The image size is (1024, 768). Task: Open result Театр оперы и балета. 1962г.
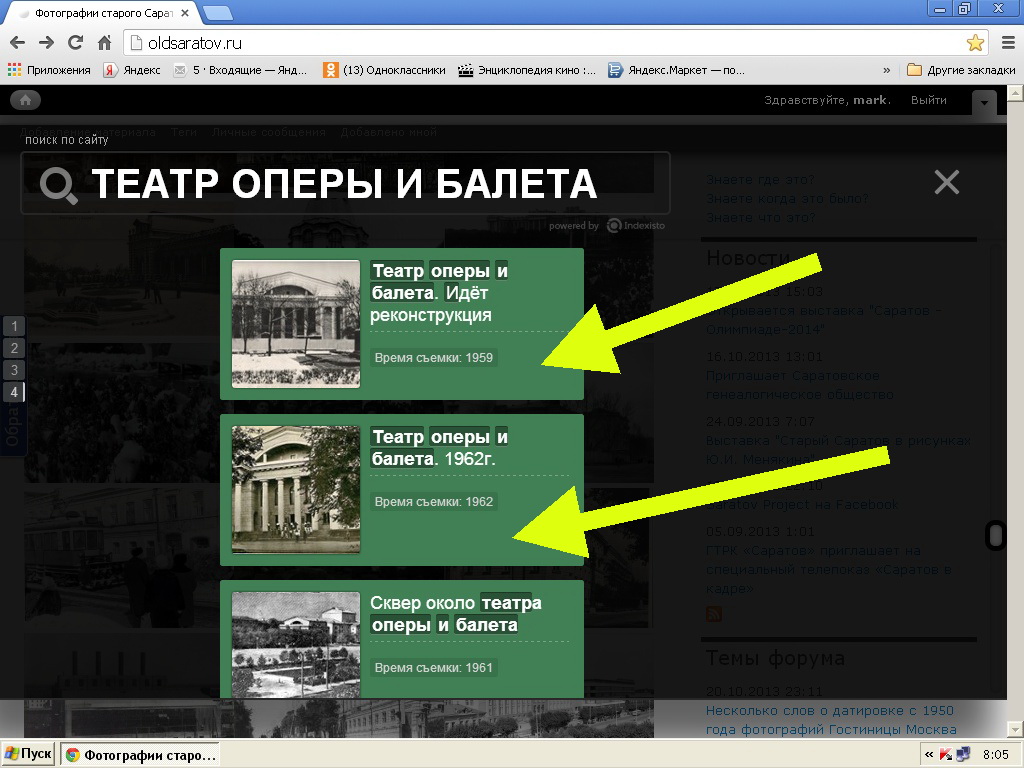[439, 448]
